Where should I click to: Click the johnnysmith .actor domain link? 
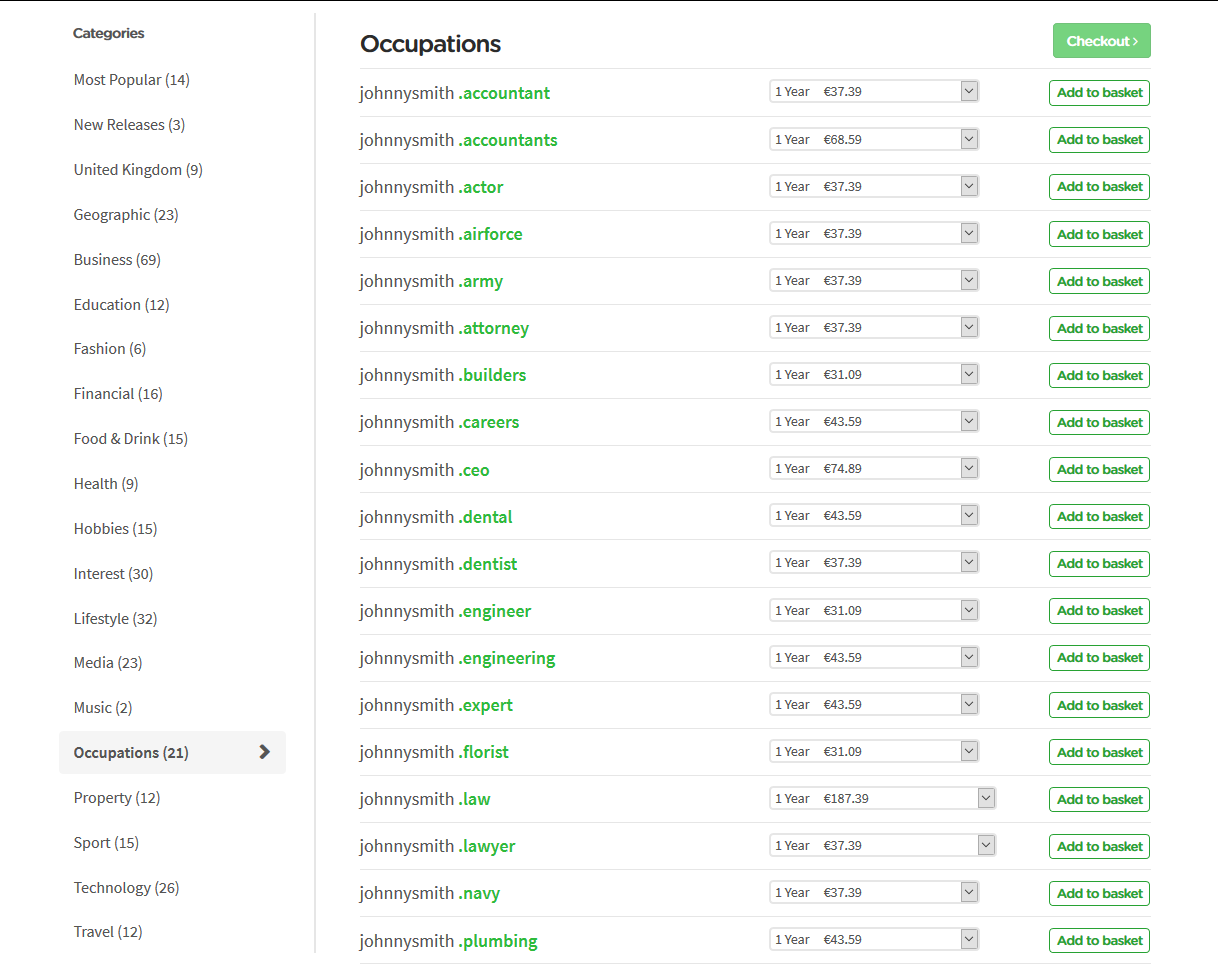[x=431, y=187]
